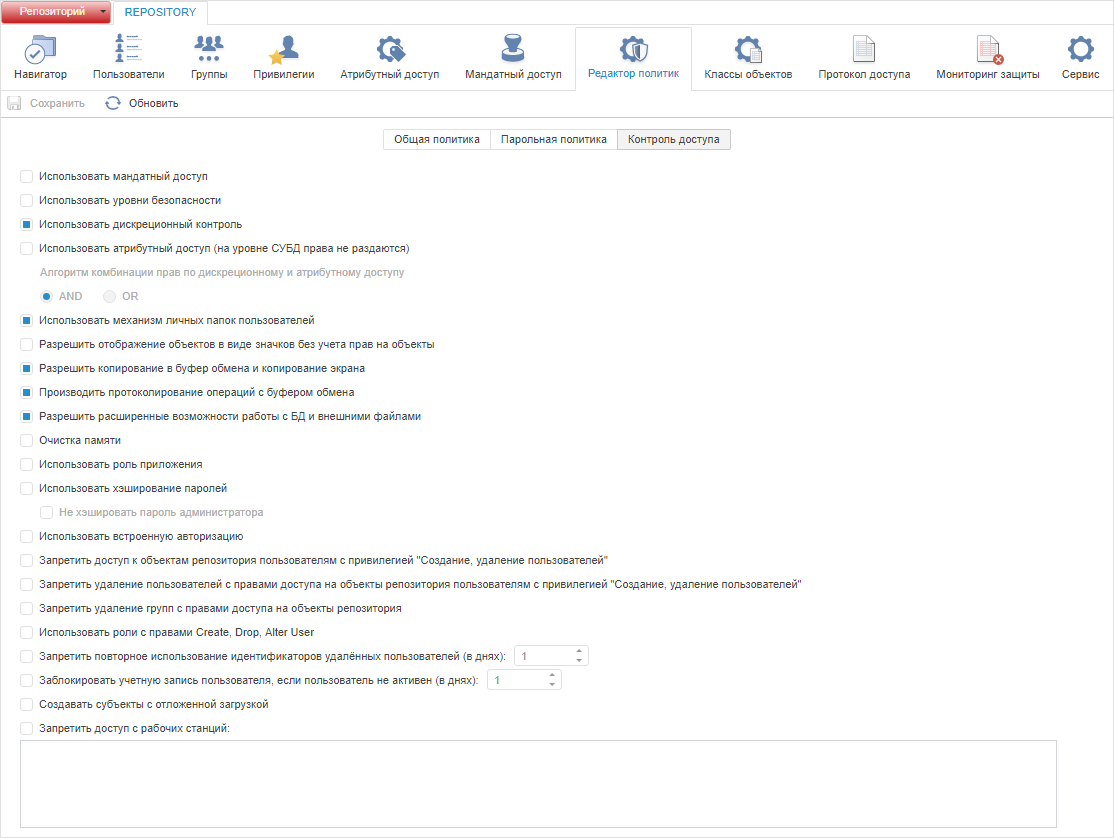This screenshot has width=1114, height=838.
Task: Check Запретить удаление пользователей с правами доступа
Action: (26, 584)
